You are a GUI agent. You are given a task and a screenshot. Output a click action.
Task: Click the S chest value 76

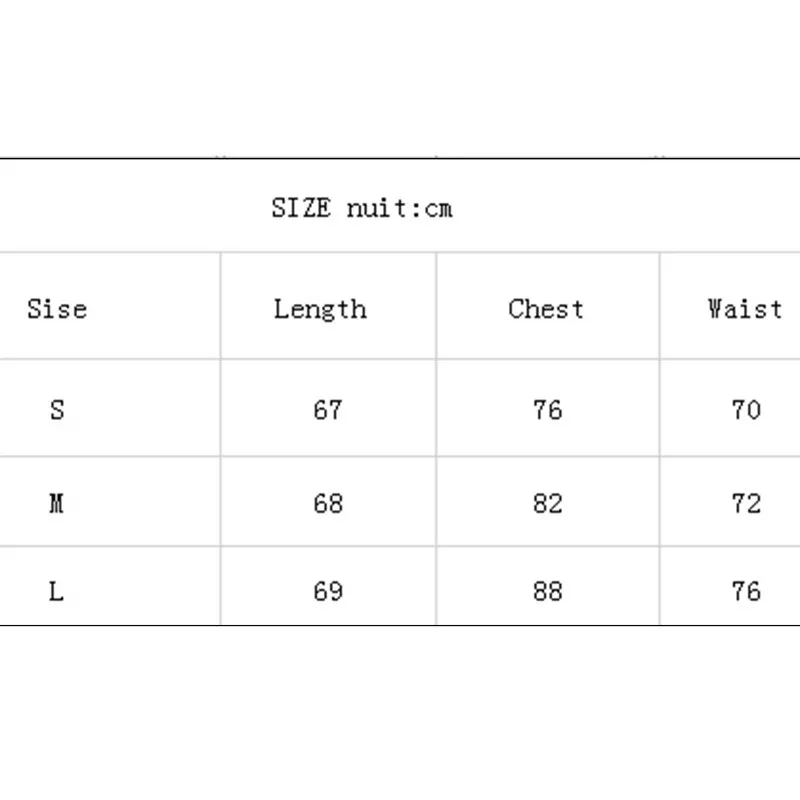547,410
